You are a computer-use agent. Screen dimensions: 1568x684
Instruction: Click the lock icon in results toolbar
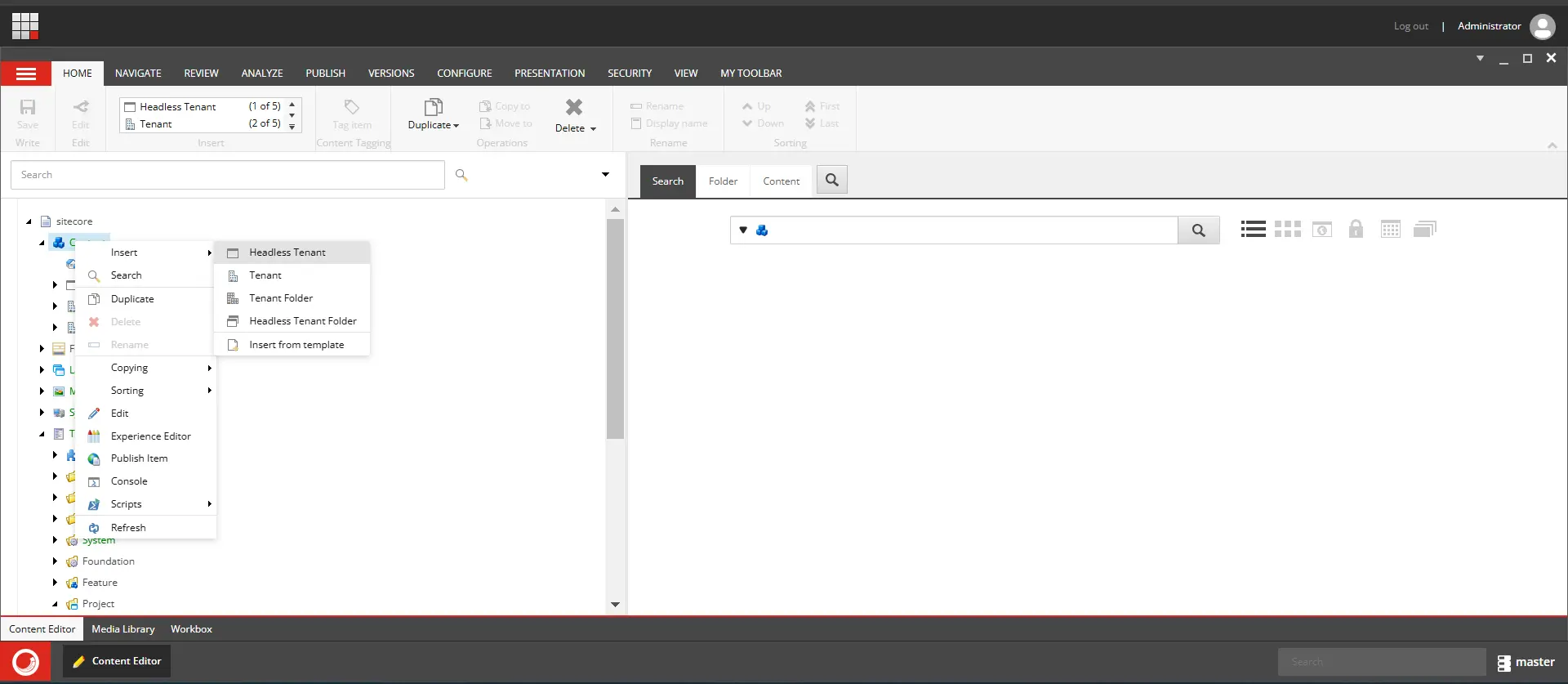[1356, 229]
